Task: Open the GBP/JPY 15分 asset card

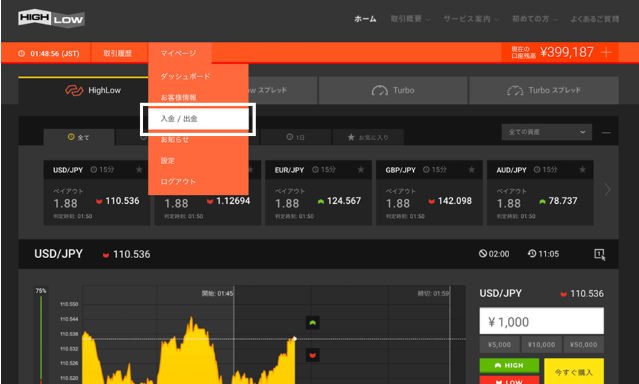Action: click(x=429, y=193)
